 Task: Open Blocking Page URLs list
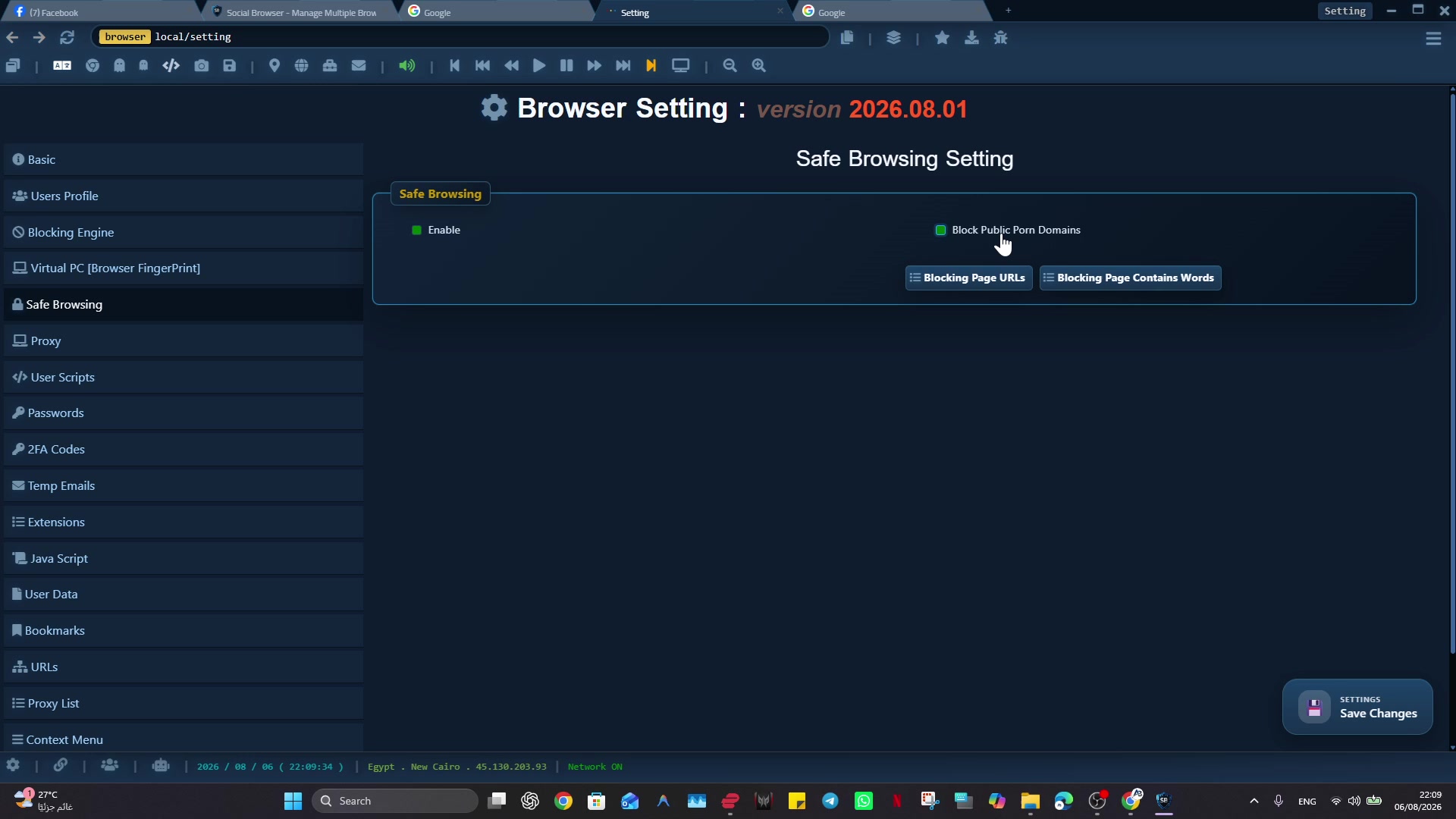click(968, 278)
